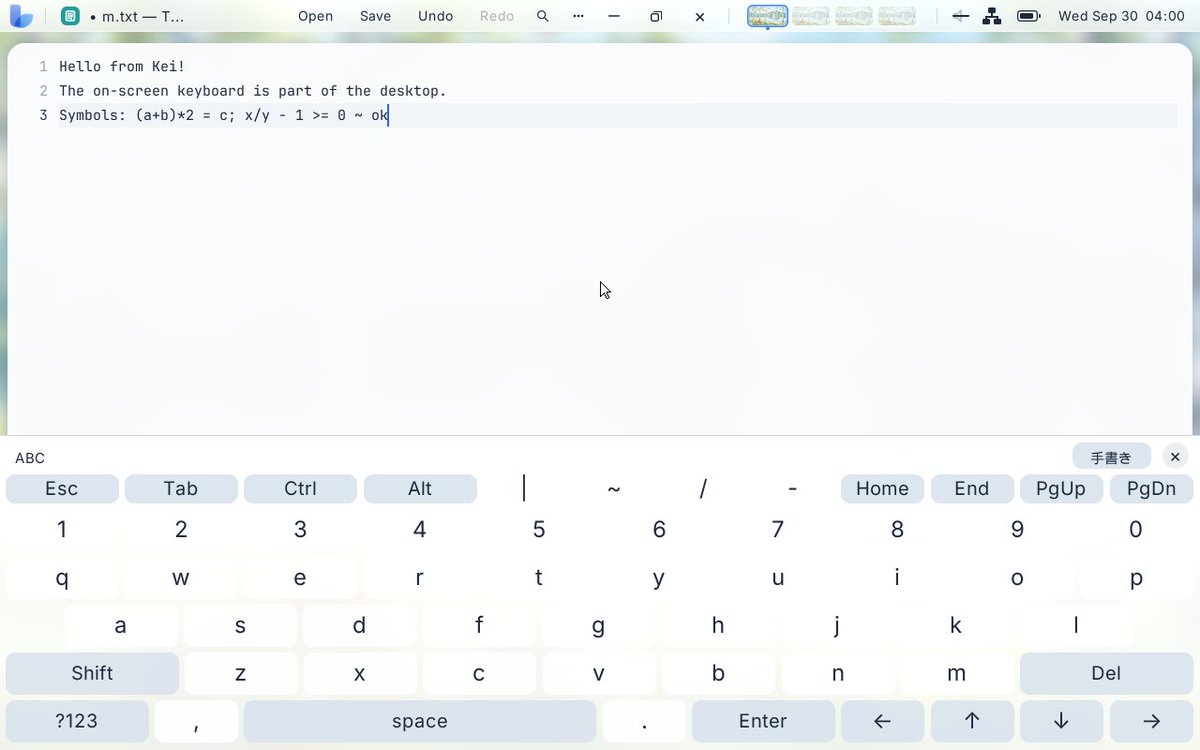Close the on-screen keyboard with the X button

[x=1176, y=456]
